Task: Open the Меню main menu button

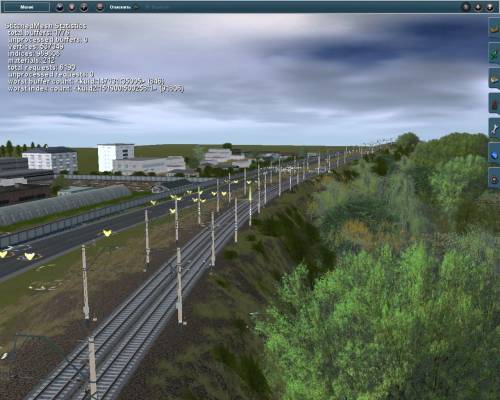Action: [x=27, y=7]
